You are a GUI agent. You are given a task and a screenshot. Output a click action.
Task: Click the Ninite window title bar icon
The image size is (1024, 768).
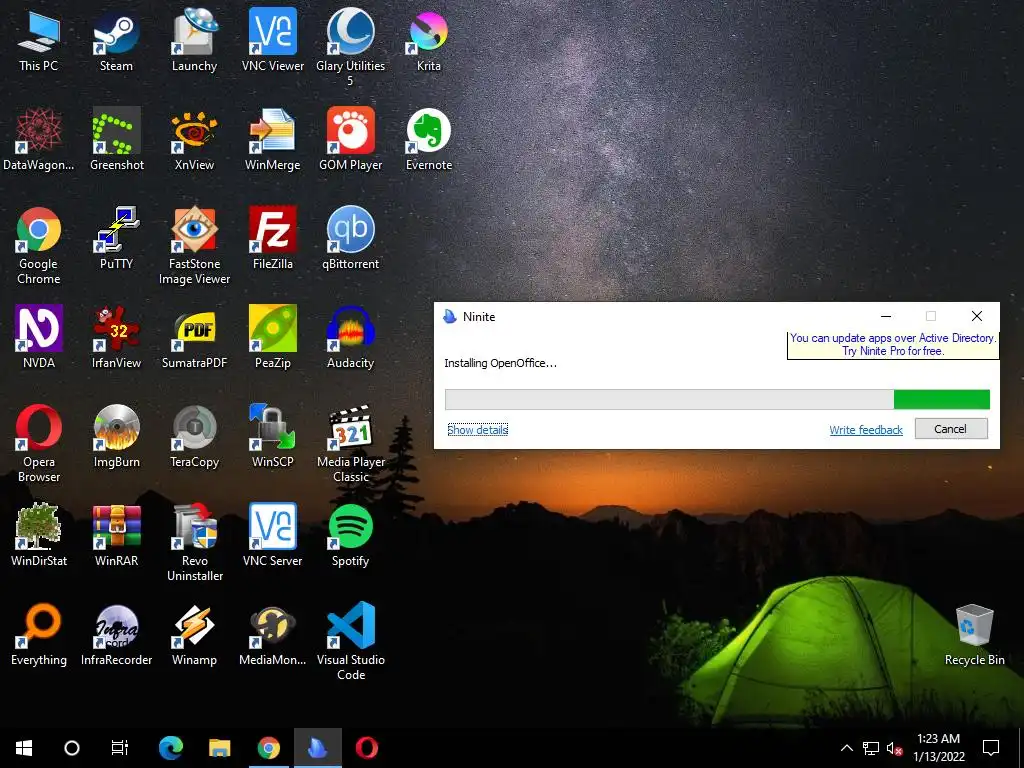449,316
